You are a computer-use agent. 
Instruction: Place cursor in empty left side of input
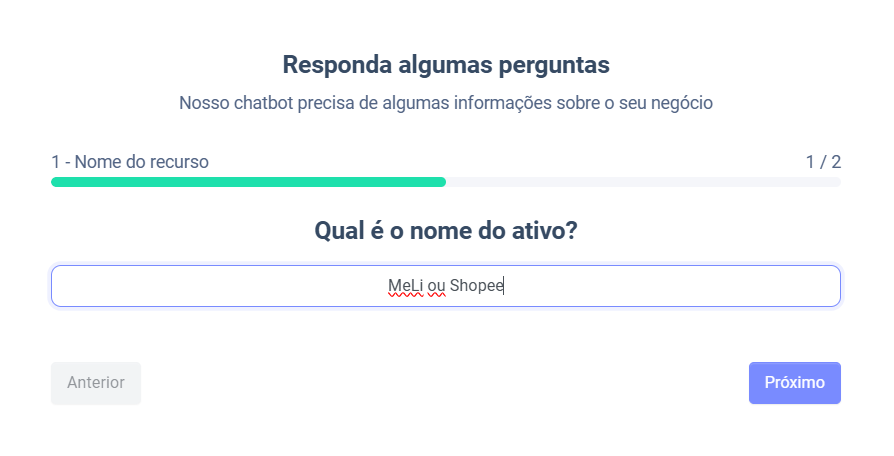point(200,286)
